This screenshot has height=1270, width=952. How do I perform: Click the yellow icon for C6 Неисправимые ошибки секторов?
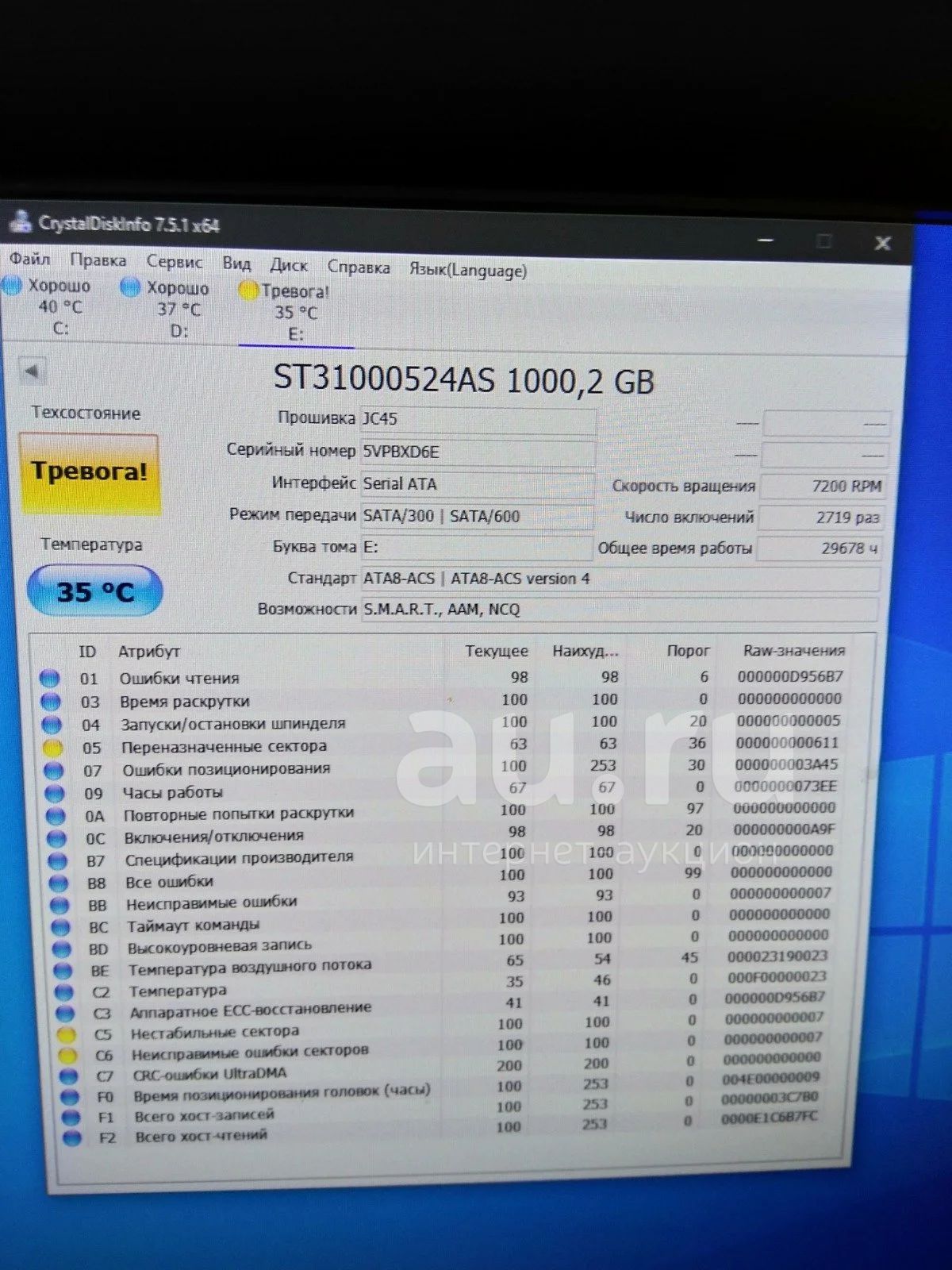click(x=68, y=1055)
